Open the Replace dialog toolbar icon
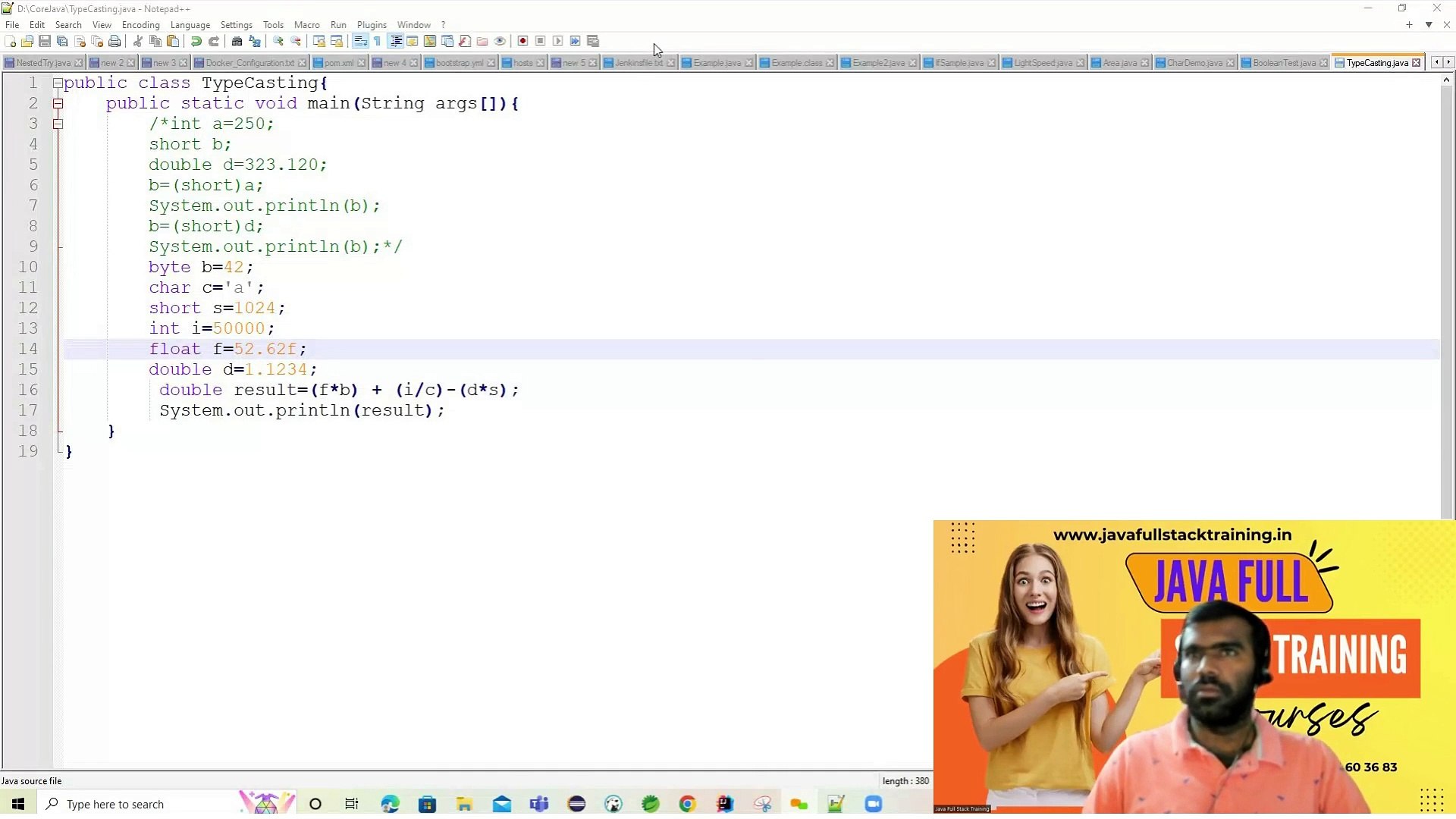This screenshot has width=1456, height=819. pyautogui.click(x=254, y=42)
